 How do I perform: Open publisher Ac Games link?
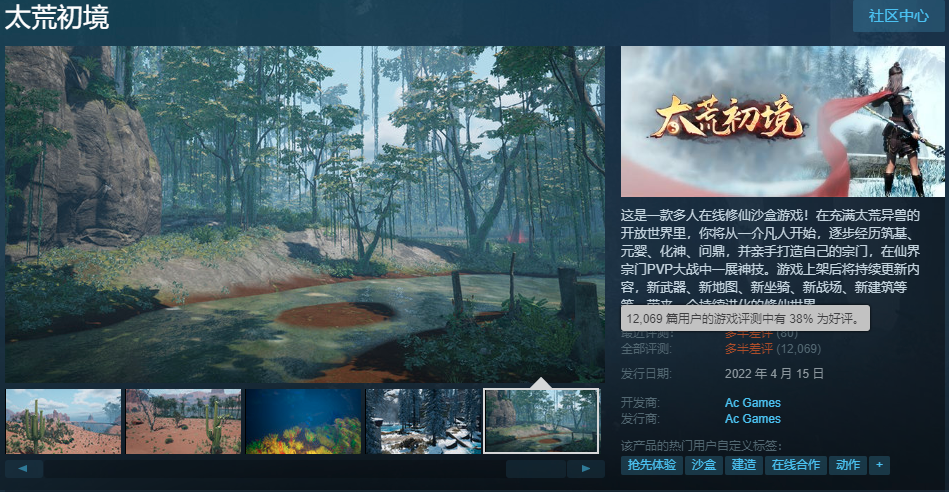(x=752, y=419)
